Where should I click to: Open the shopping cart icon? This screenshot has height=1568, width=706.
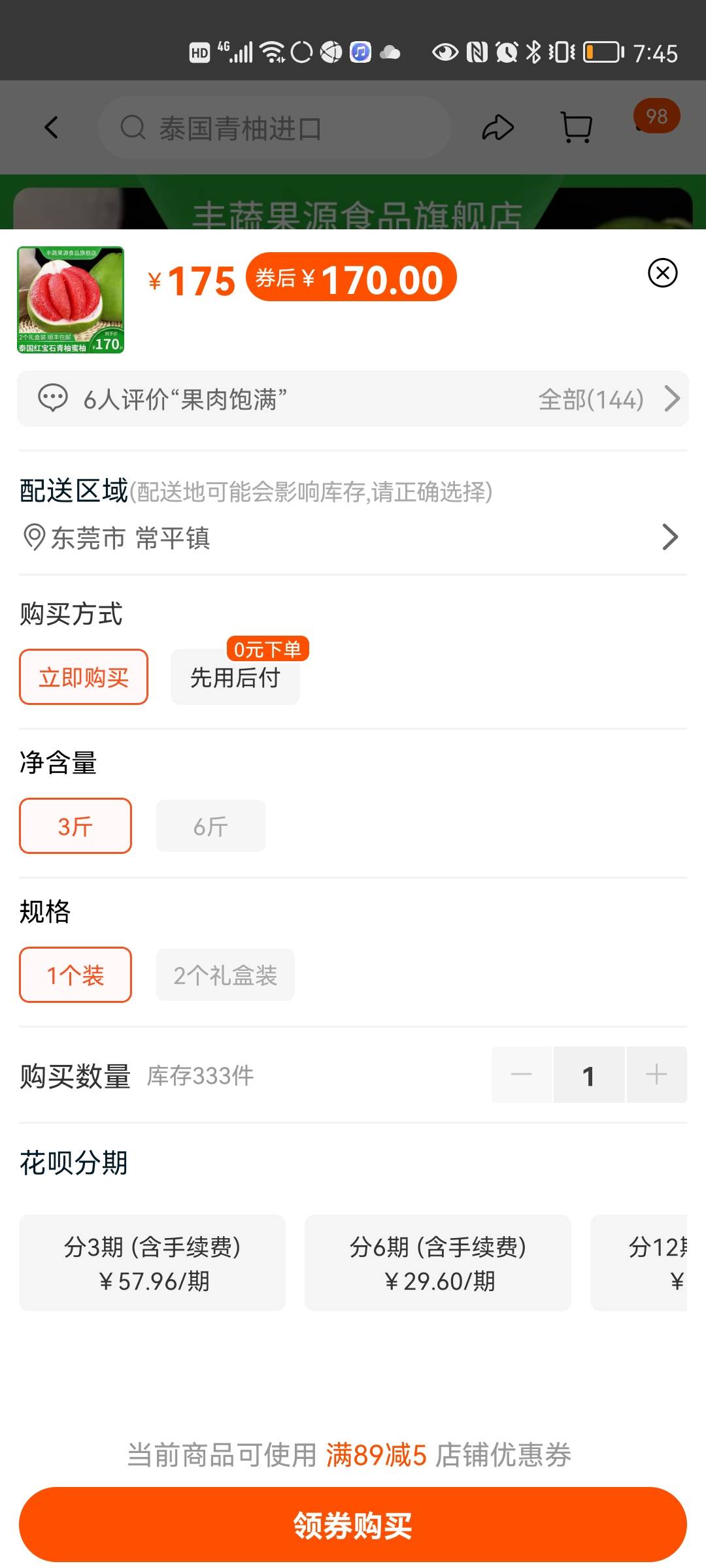(x=577, y=127)
